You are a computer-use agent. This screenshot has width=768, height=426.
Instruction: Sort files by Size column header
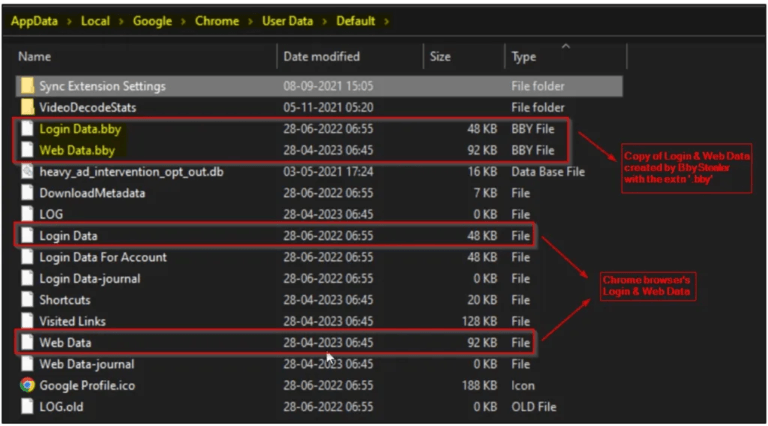[440, 57]
